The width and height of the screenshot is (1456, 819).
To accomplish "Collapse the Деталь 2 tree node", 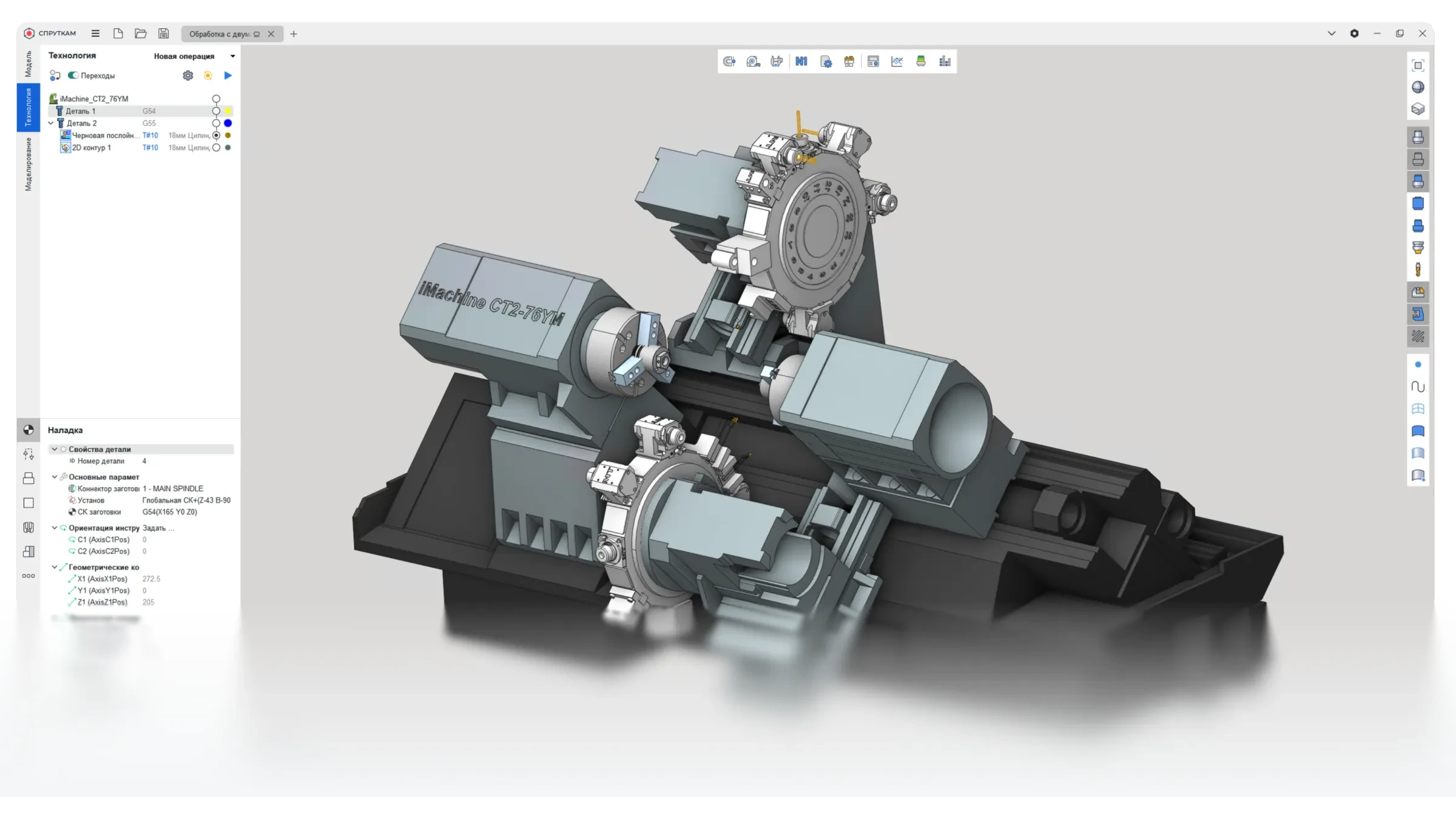I will click(x=51, y=123).
